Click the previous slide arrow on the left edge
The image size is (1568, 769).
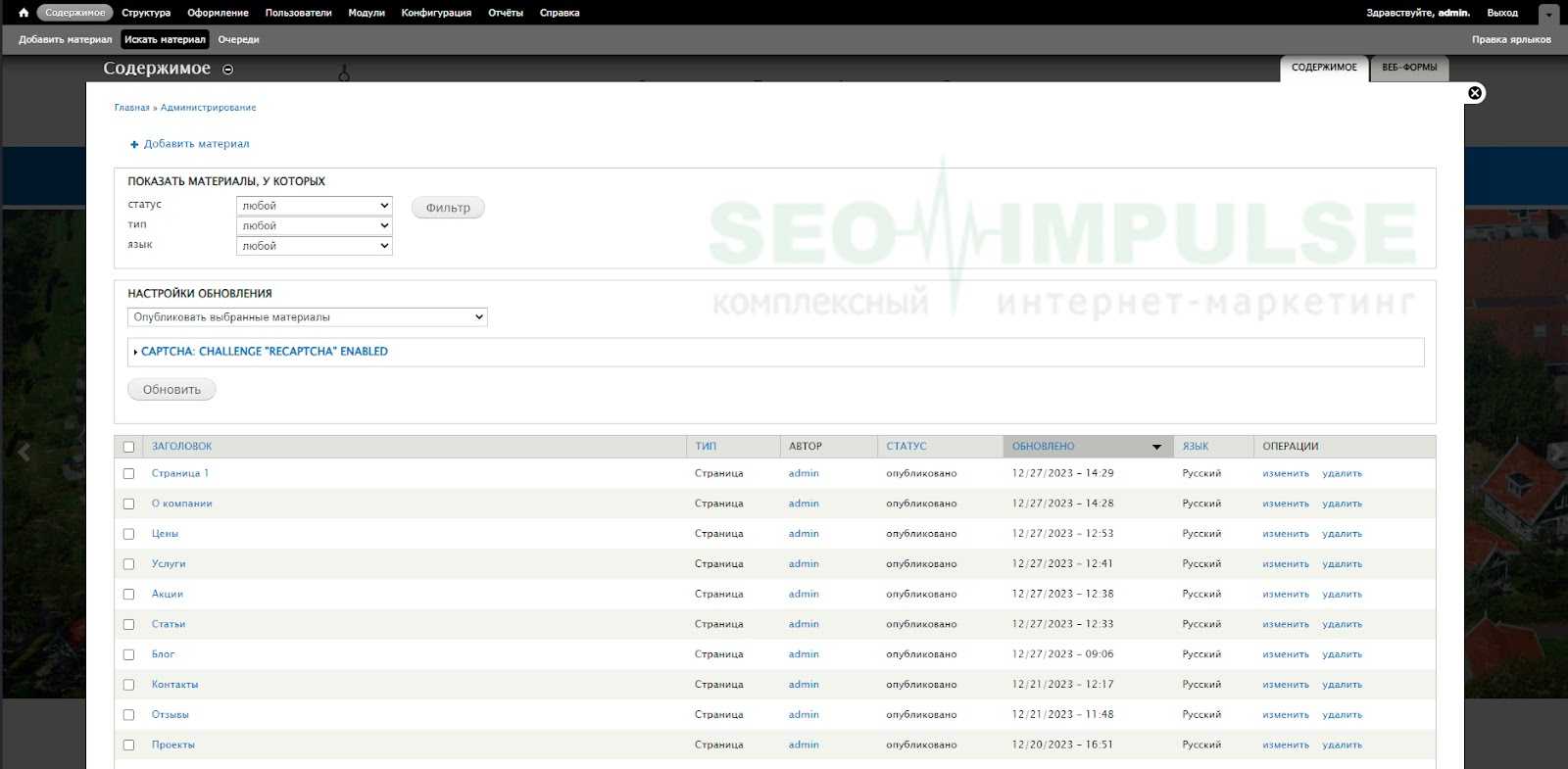click(24, 452)
